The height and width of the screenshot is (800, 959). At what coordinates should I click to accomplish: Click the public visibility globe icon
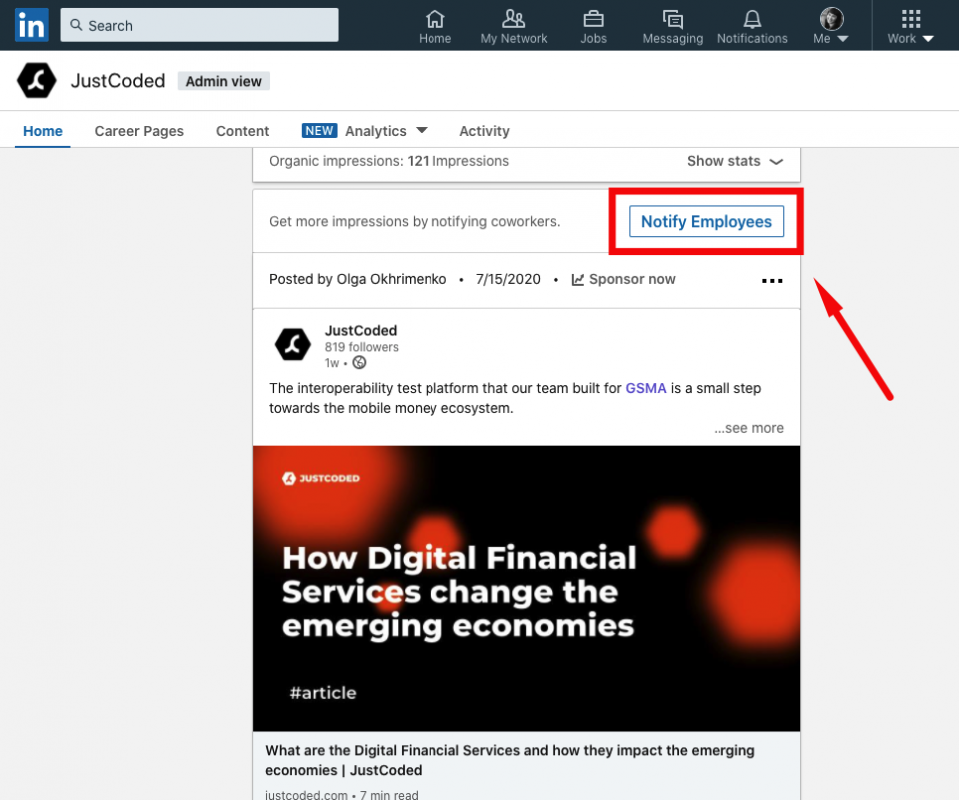pyautogui.click(x=360, y=363)
